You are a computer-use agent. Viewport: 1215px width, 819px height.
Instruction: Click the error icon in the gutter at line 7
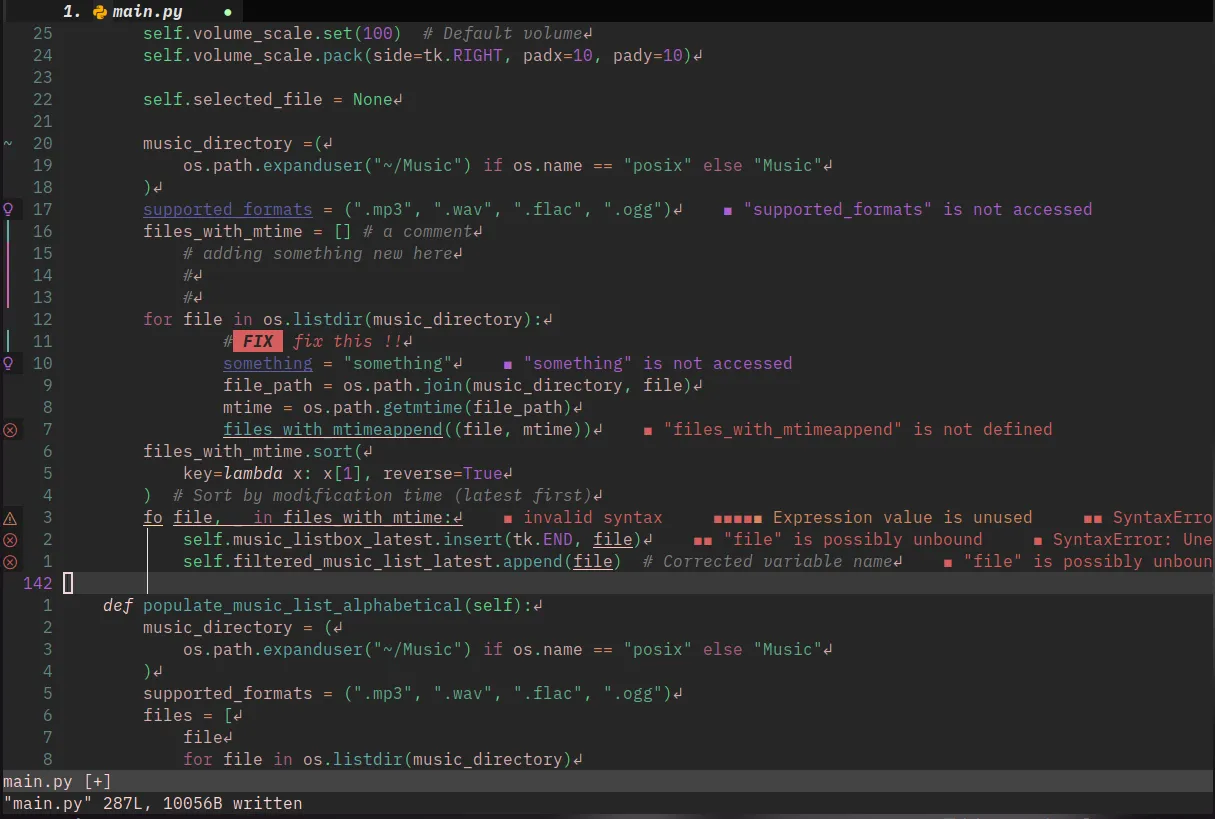(x=10, y=429)
